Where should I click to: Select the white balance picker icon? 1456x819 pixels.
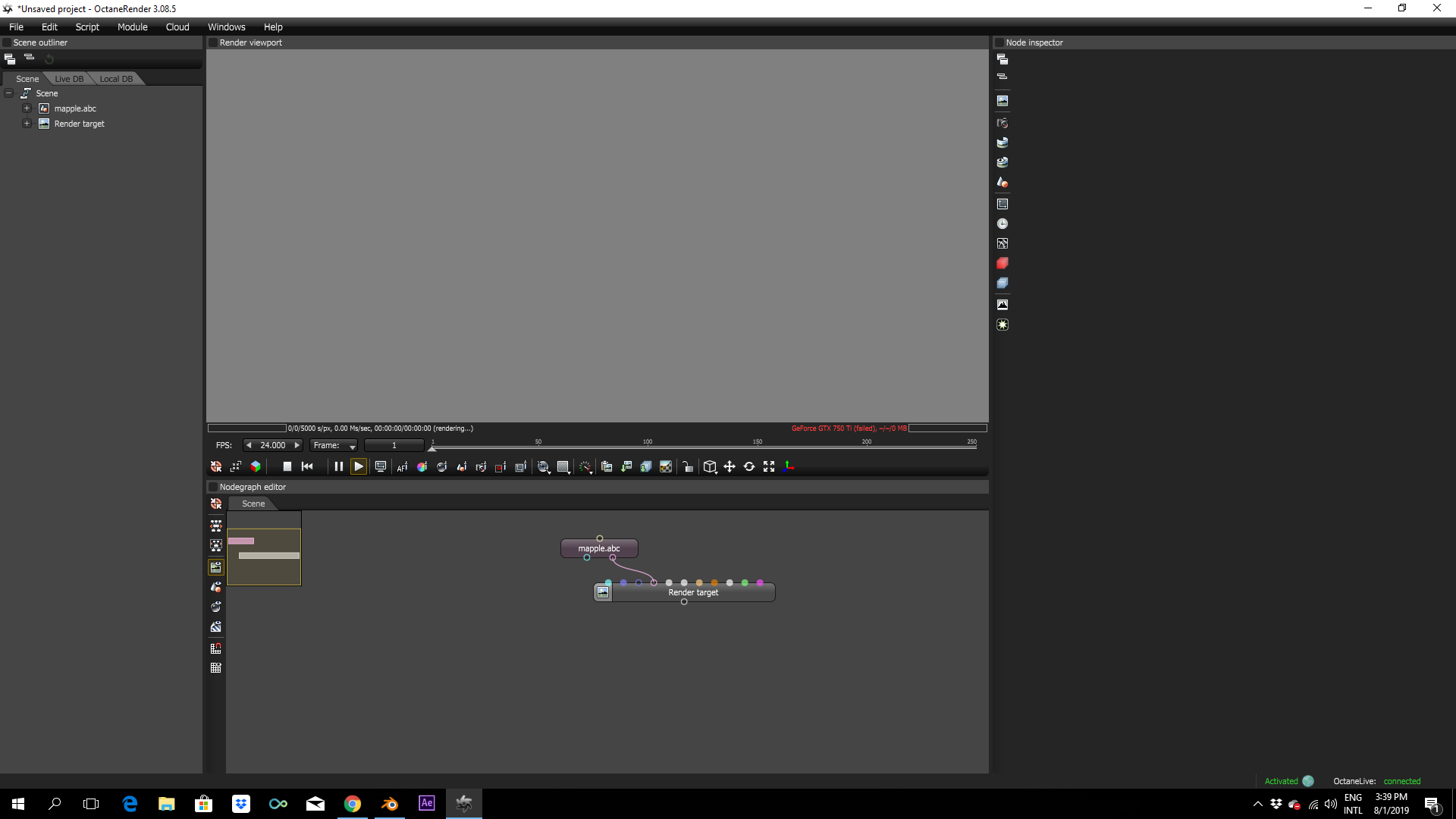point(422,466)
